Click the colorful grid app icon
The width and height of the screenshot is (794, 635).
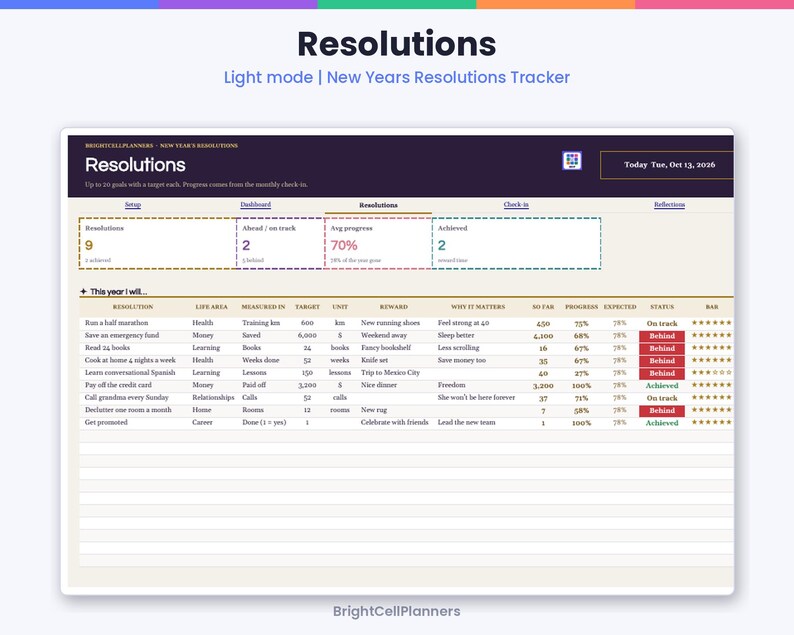click(x=572, y=161)
